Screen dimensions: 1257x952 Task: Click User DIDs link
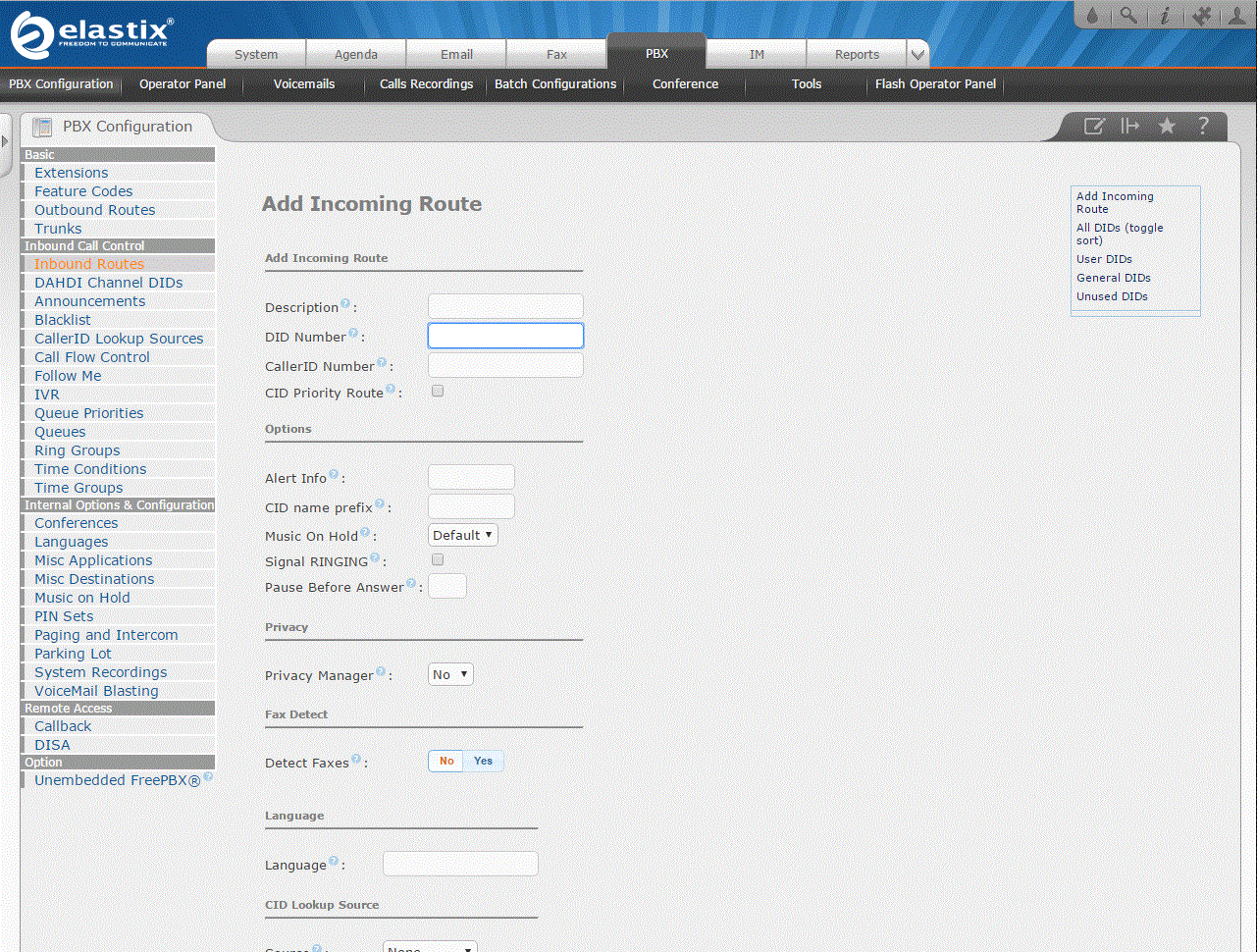pos(1104,259)
